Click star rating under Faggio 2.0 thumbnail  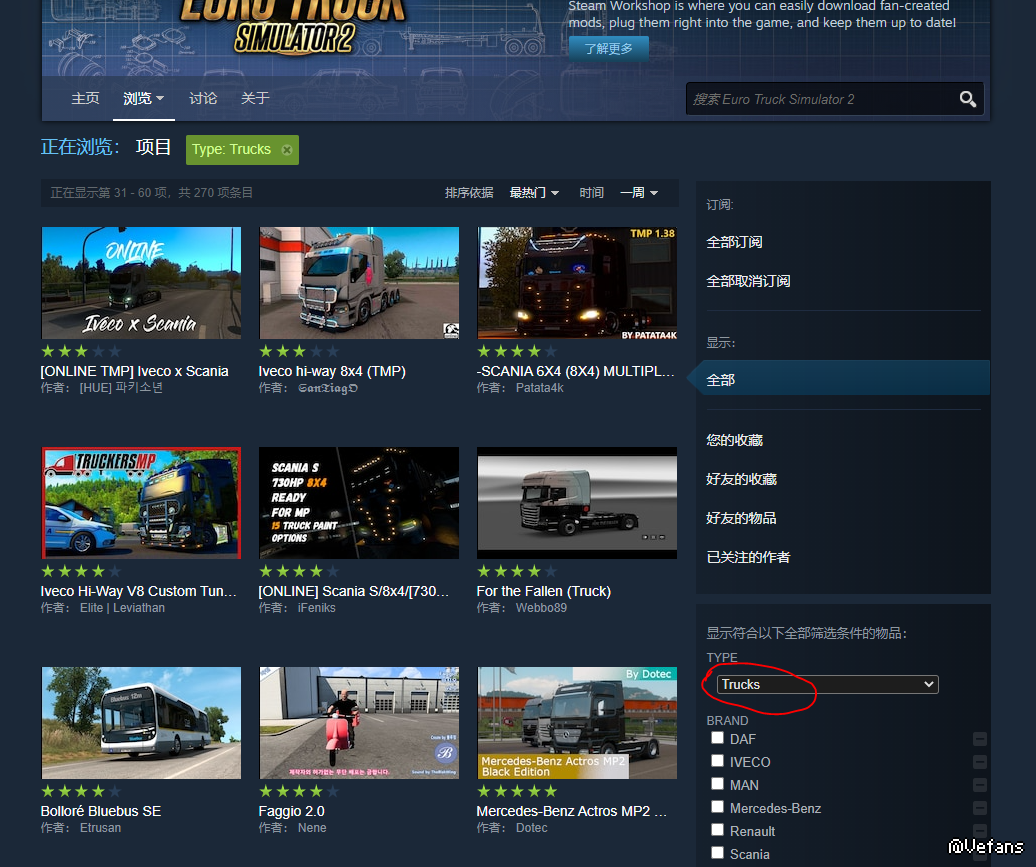(x=299, y=791)
